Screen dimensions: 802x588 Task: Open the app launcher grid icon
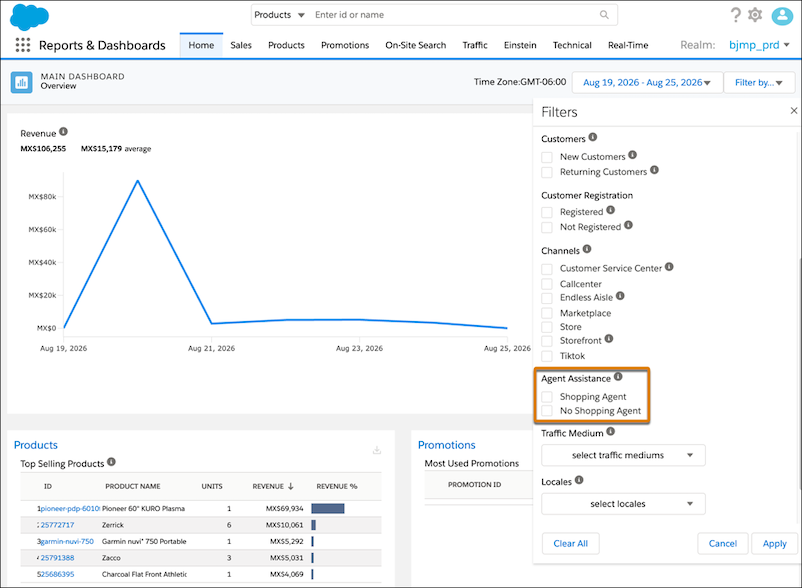tap(23, 45)
